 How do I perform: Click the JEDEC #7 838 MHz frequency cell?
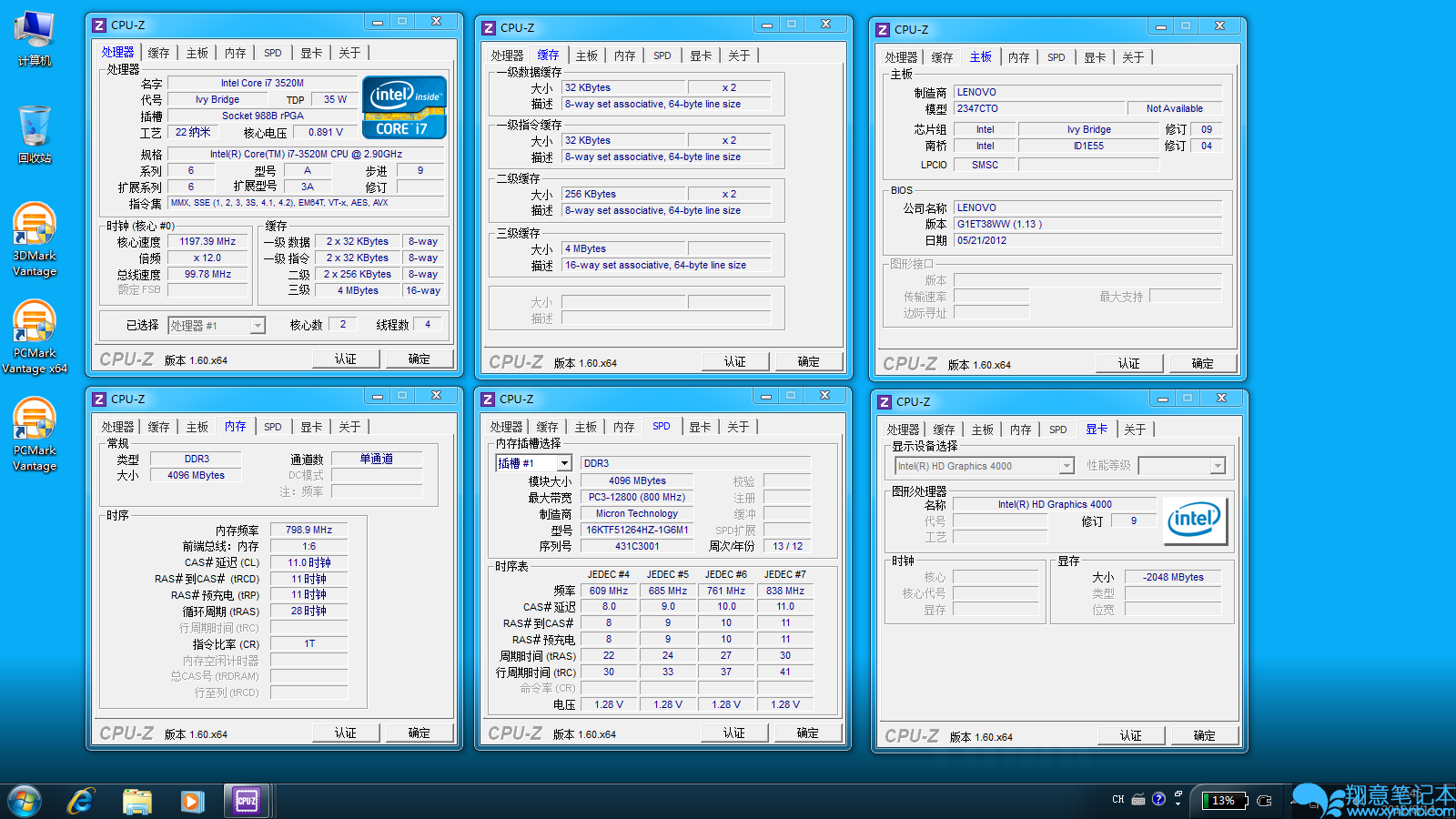point(785,591)
